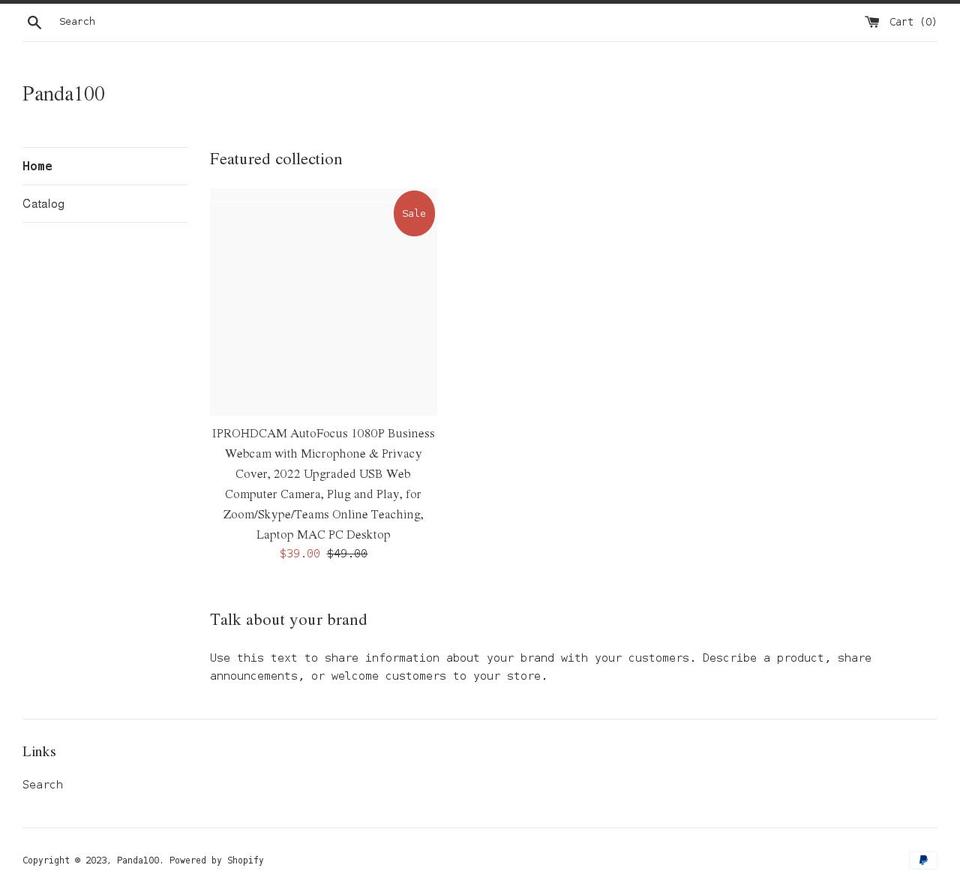This screenshot has height=892, width=960.
Task: Click the Links footer heading
Action: [x=39, y=751]
